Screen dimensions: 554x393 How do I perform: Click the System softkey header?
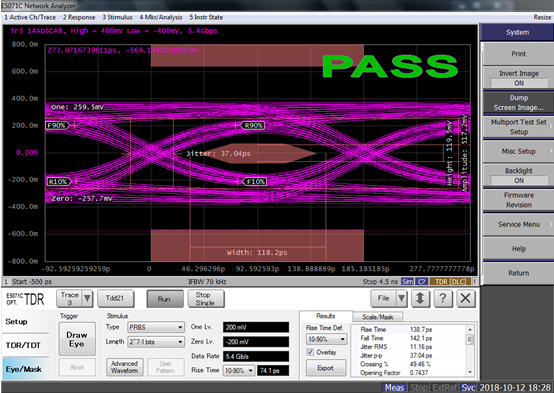pos(518,32)
